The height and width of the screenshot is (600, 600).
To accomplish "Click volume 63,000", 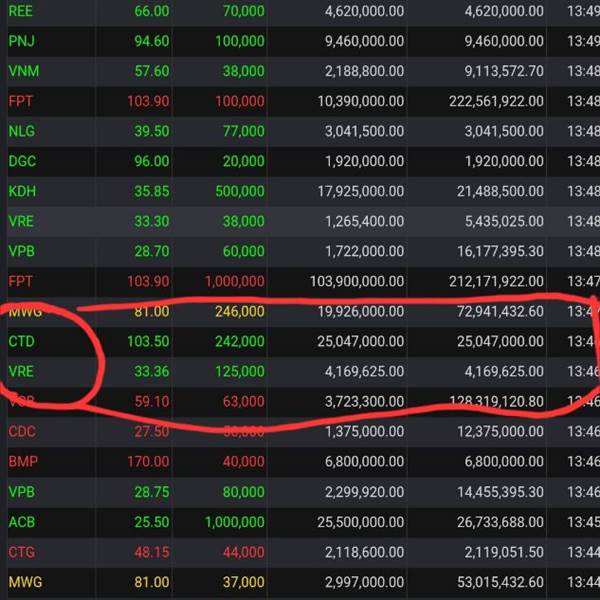I will [x=243, y=401].
